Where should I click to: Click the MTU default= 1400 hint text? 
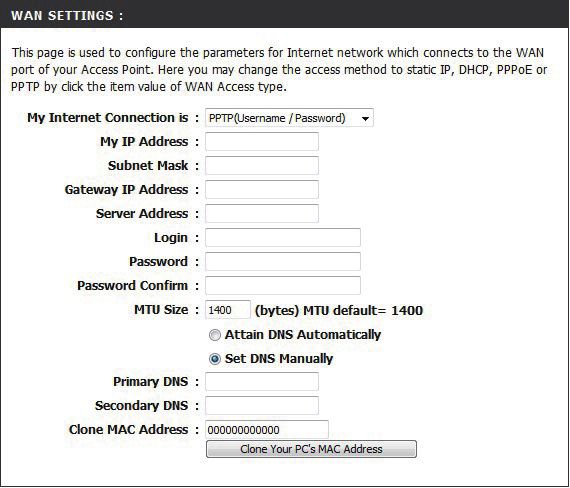click(x=339, y=311)
